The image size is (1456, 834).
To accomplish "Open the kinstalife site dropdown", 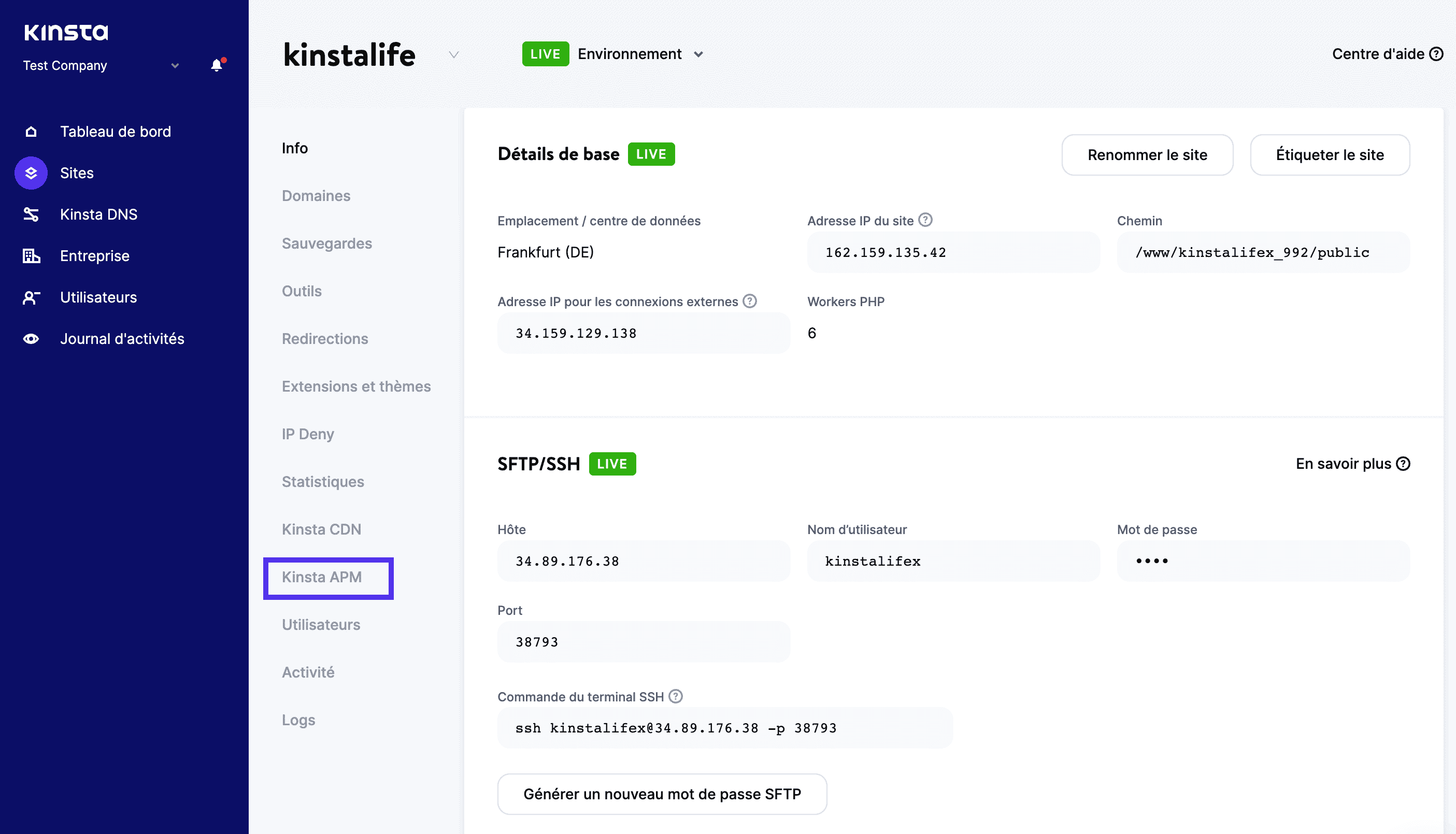I will pos(453,55).
